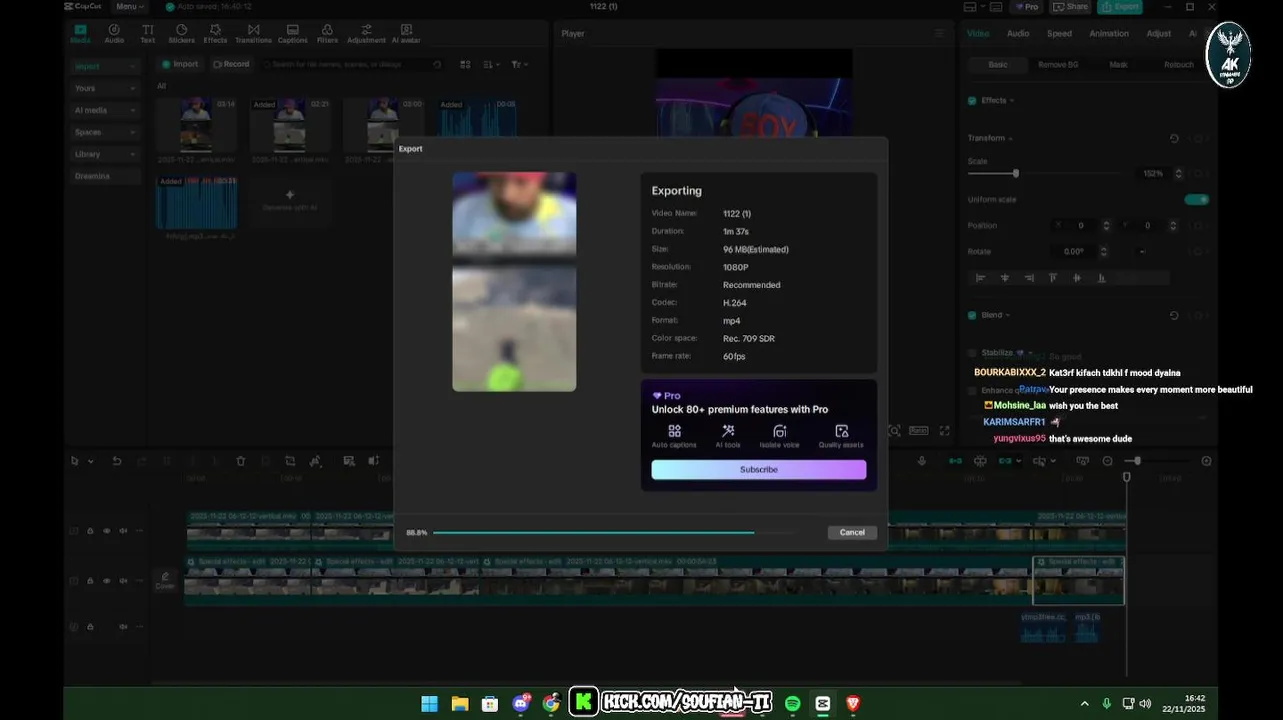The width and height of the screenshot is (1283, 720).
Task: Click the Scale slider handle
Action: click(x=1016, y=173)
